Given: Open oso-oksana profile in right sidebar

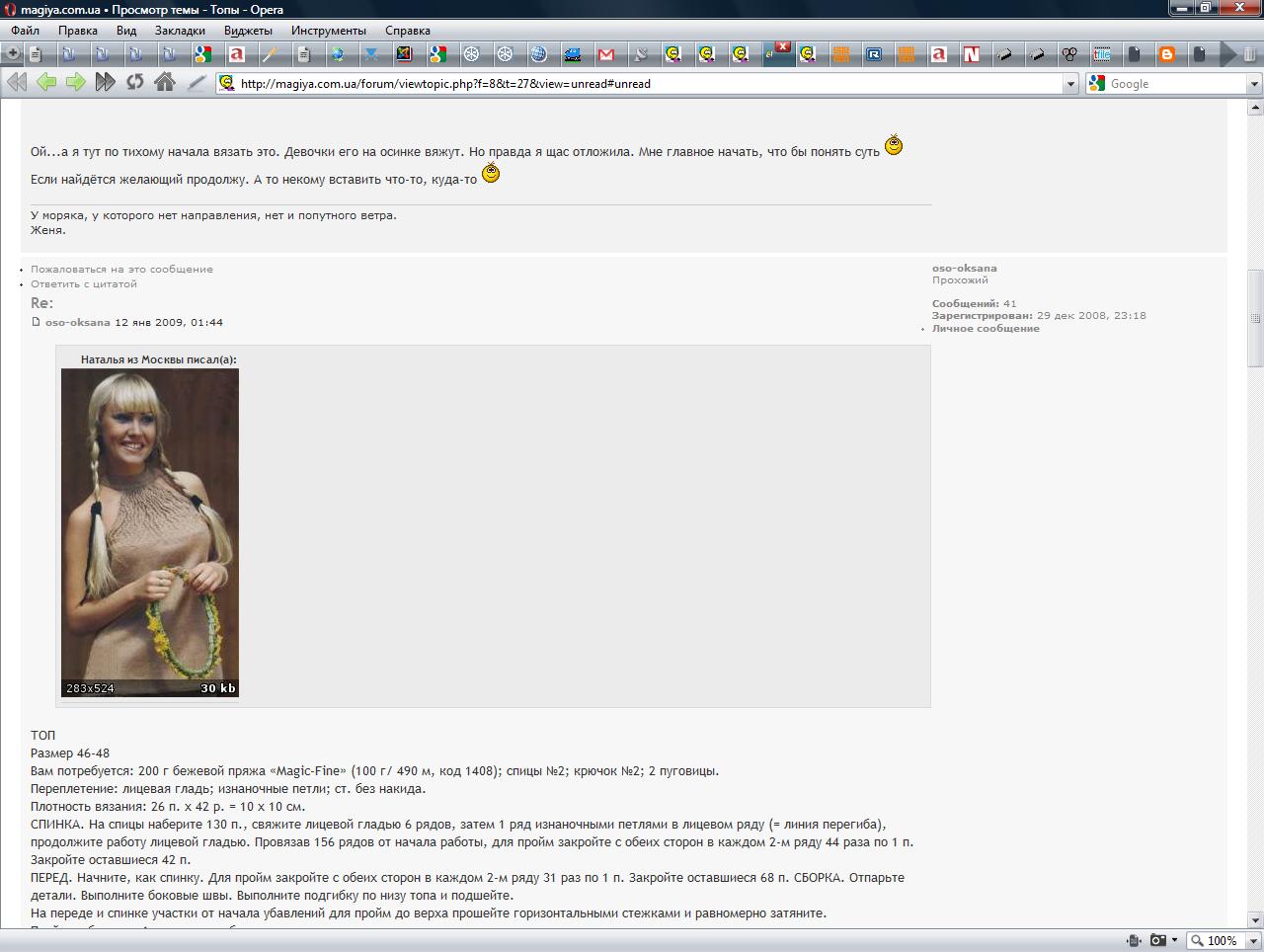Looking at the screenshot, I should (964, 268).
